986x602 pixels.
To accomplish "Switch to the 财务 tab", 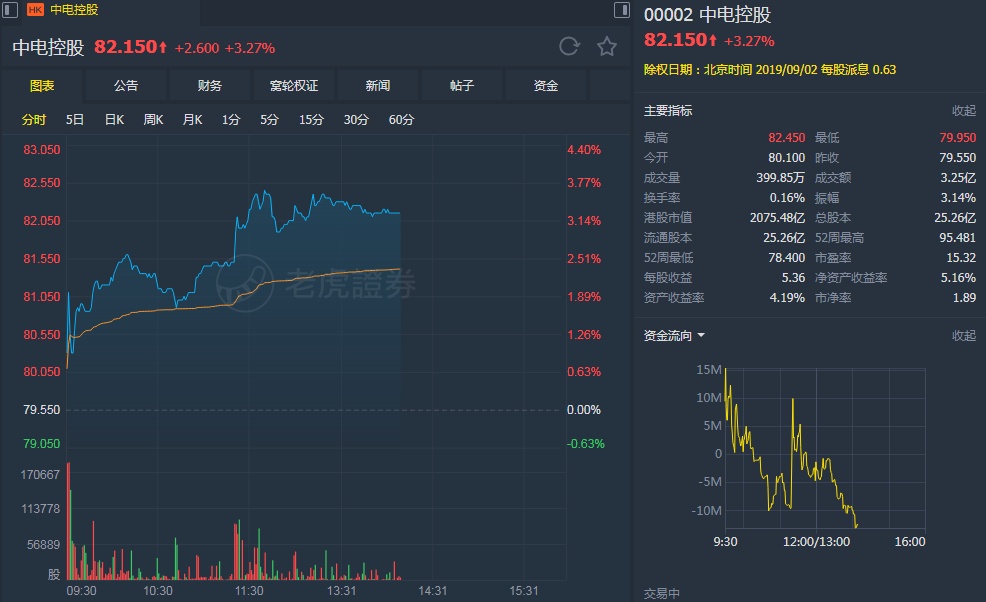I will tap(210, 86).
